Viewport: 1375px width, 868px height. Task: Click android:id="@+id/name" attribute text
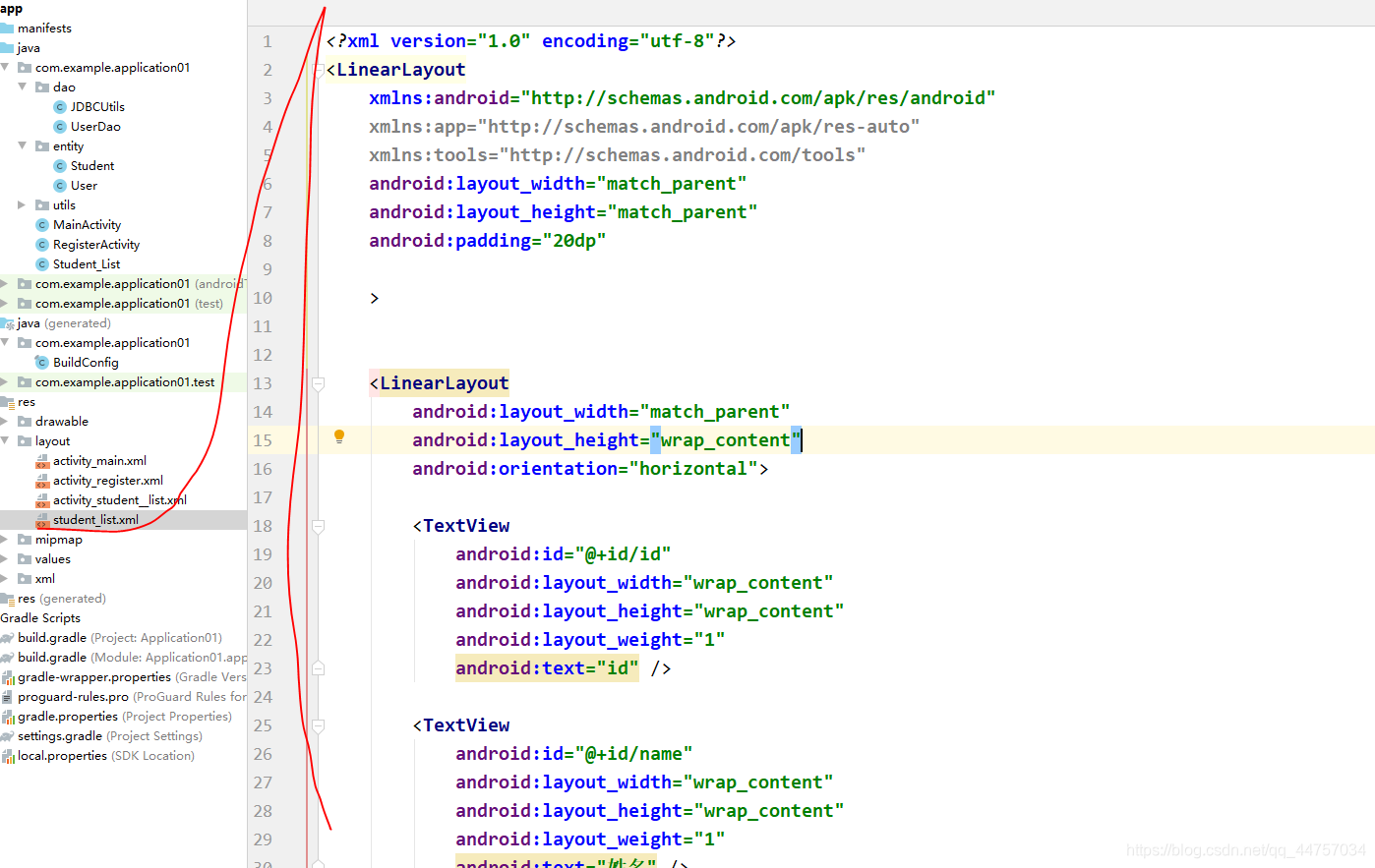(x=573, y=754)
